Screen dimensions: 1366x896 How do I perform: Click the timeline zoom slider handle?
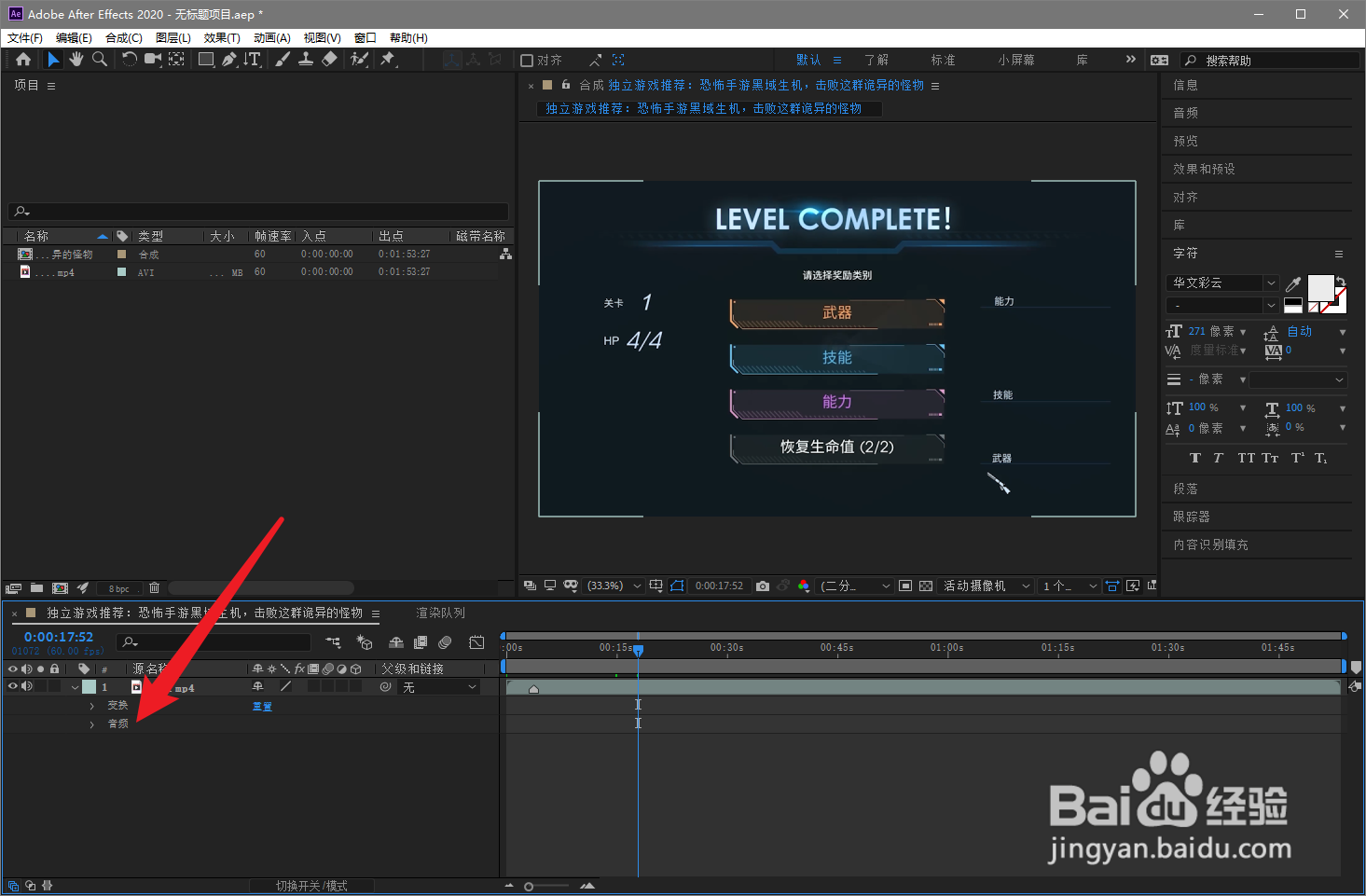pyautogui.click(x=529, y=886)
